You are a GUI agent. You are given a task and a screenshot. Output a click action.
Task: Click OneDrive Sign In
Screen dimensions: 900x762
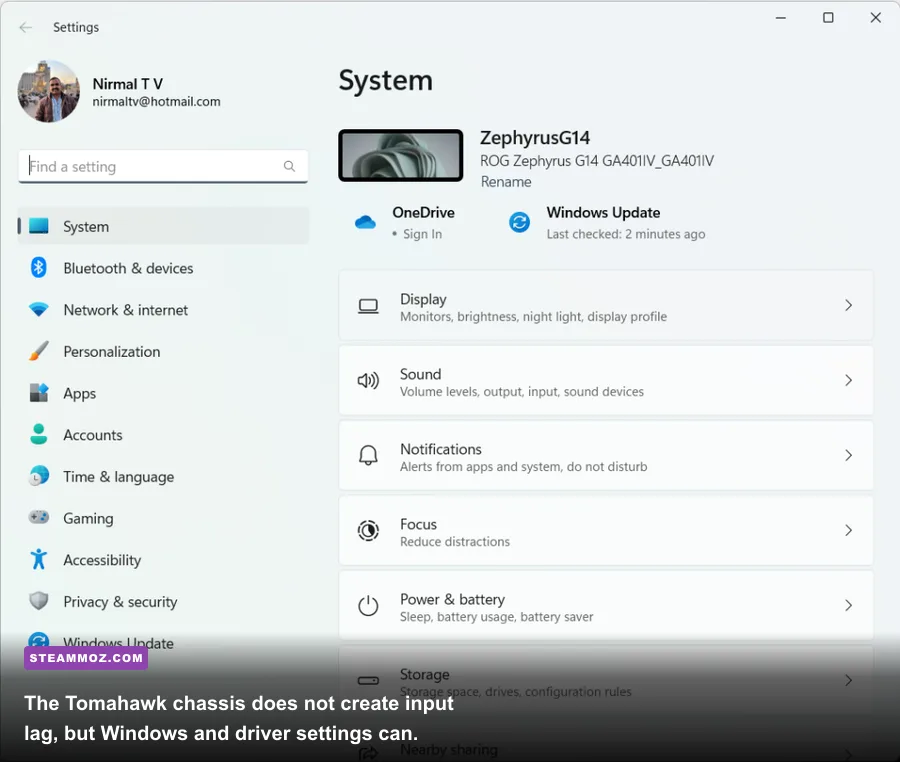coord(422,234)
